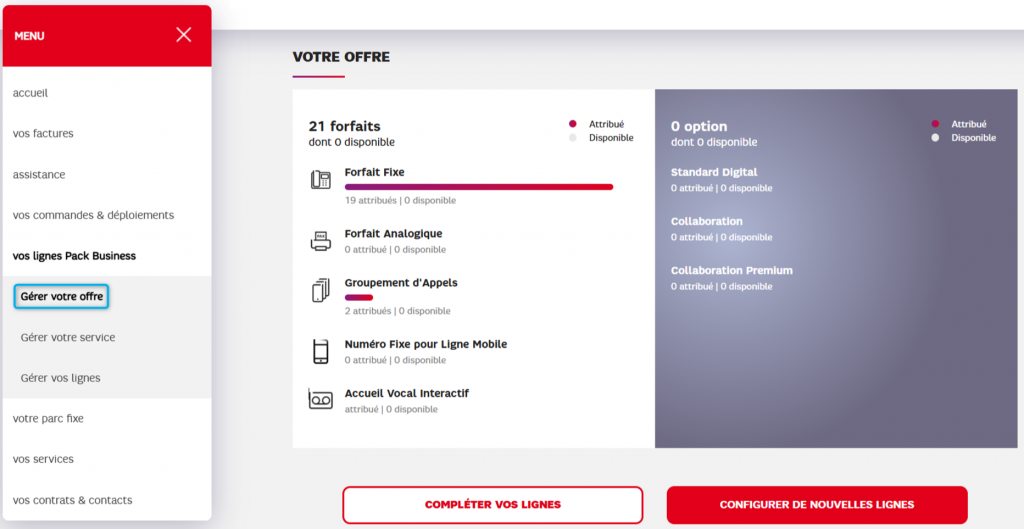Screen dimensions: 1024x529
Task: Click Configurer de nouvelles lignes button
Action: click(817, 505)
